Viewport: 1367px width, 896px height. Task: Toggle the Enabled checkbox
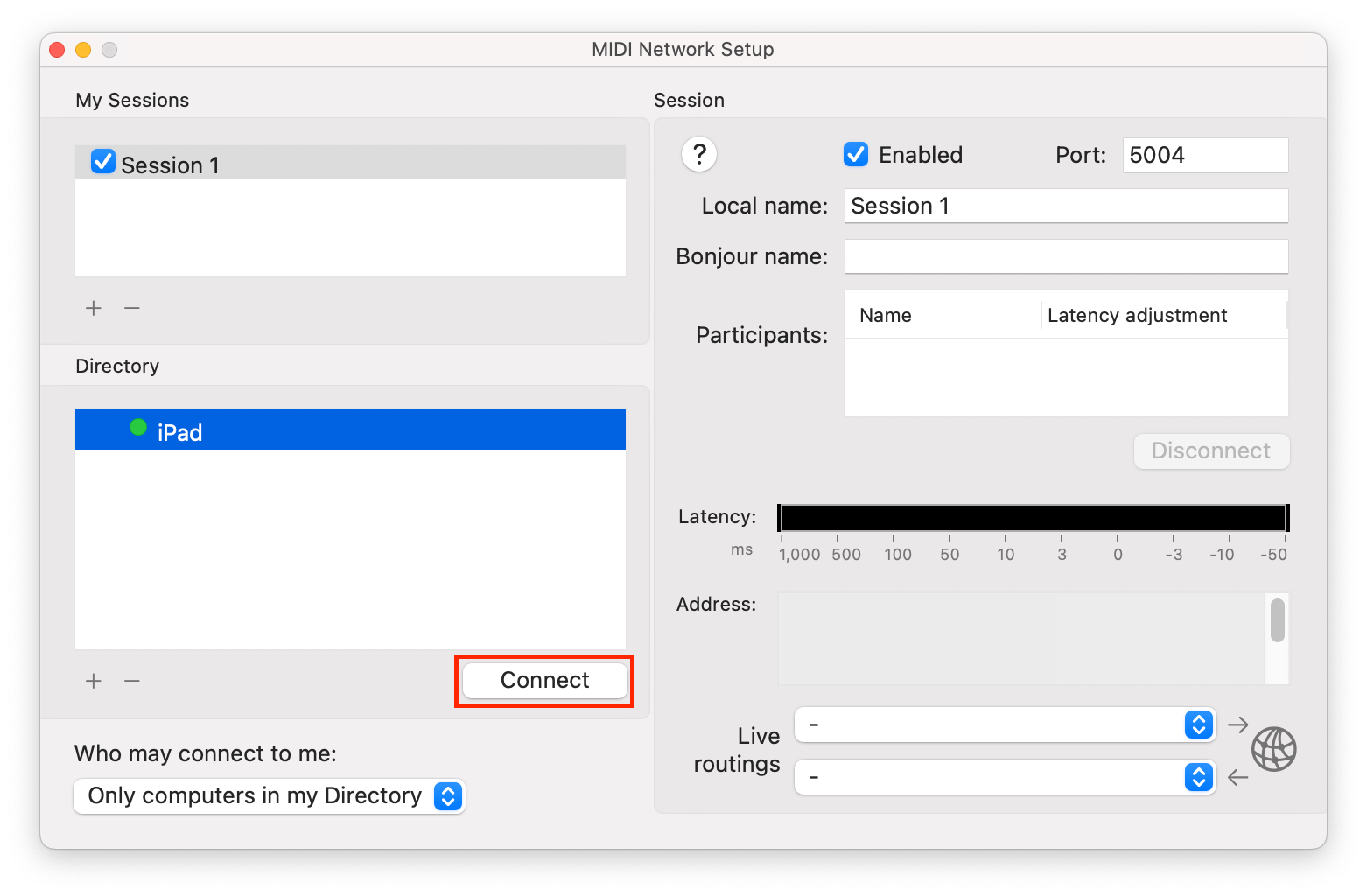(x=856, y=154)
